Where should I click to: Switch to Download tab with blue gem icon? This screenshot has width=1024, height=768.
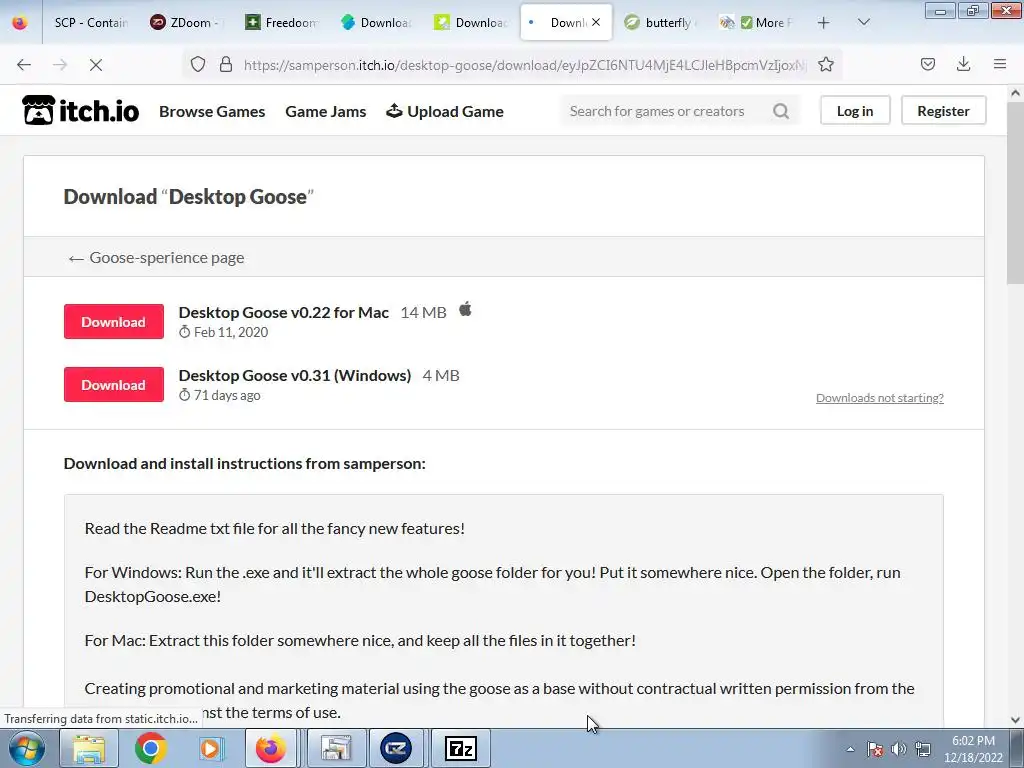point(376,22)
